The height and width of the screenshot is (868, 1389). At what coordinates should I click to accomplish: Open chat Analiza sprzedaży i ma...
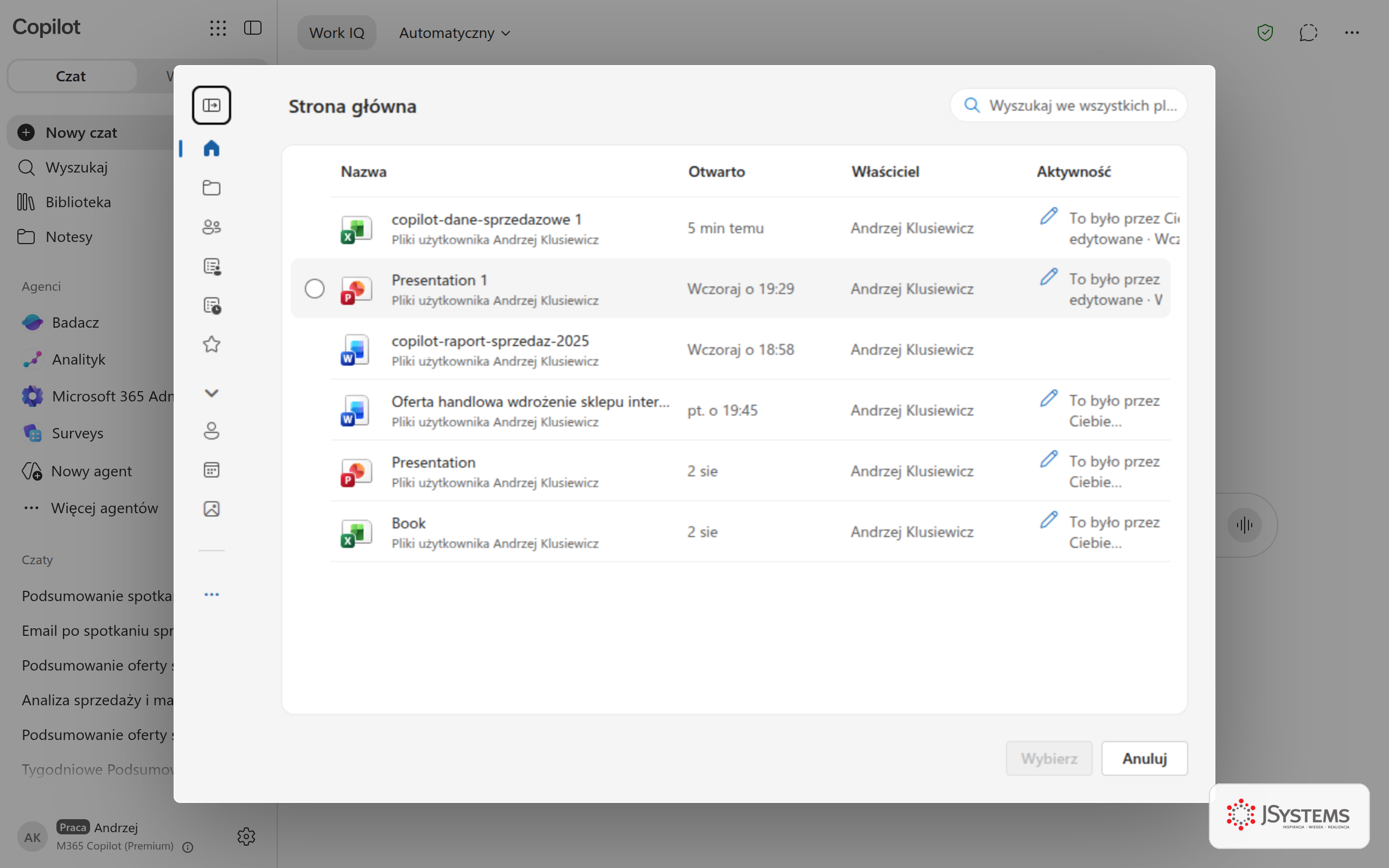tap(98, 700)
